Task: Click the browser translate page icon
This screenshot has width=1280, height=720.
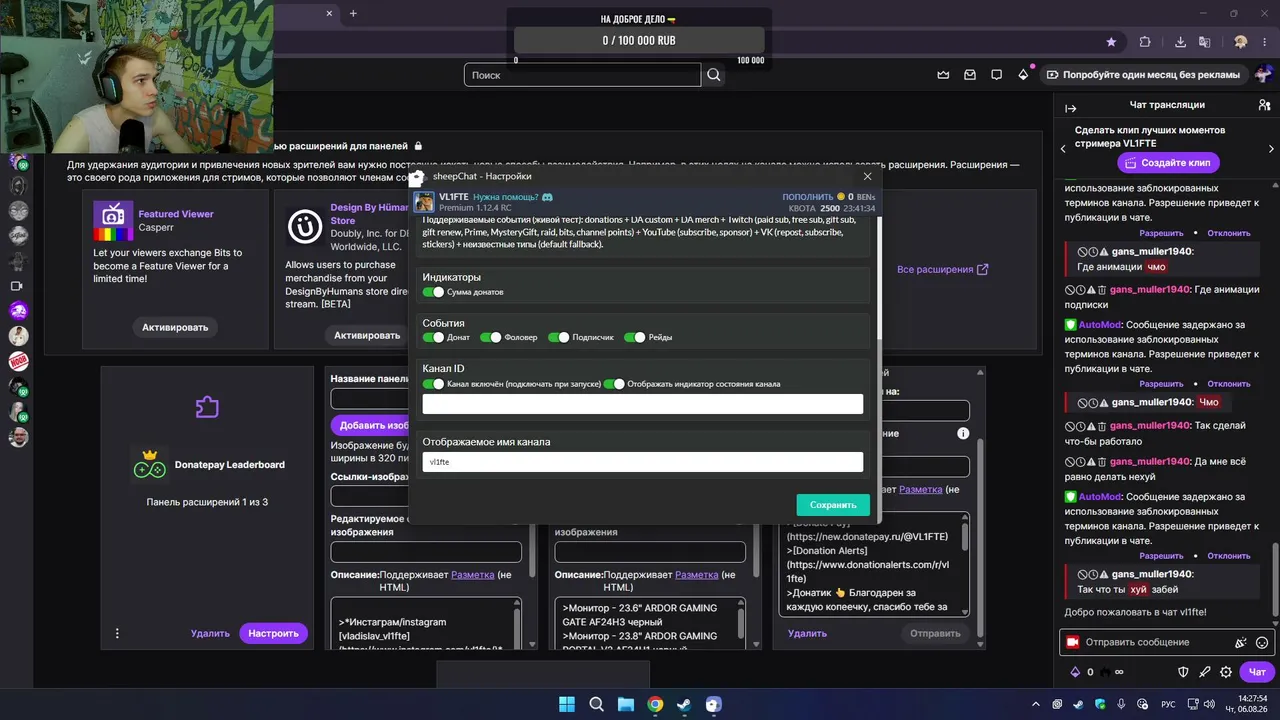Action: [x=1205, y=42]
